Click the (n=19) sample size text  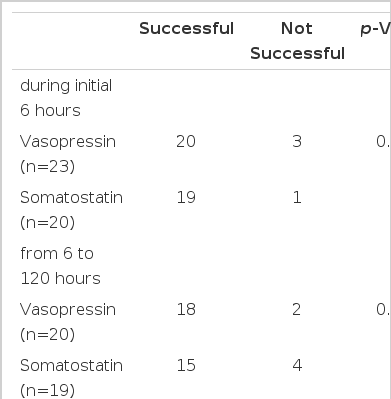point(47,391)
